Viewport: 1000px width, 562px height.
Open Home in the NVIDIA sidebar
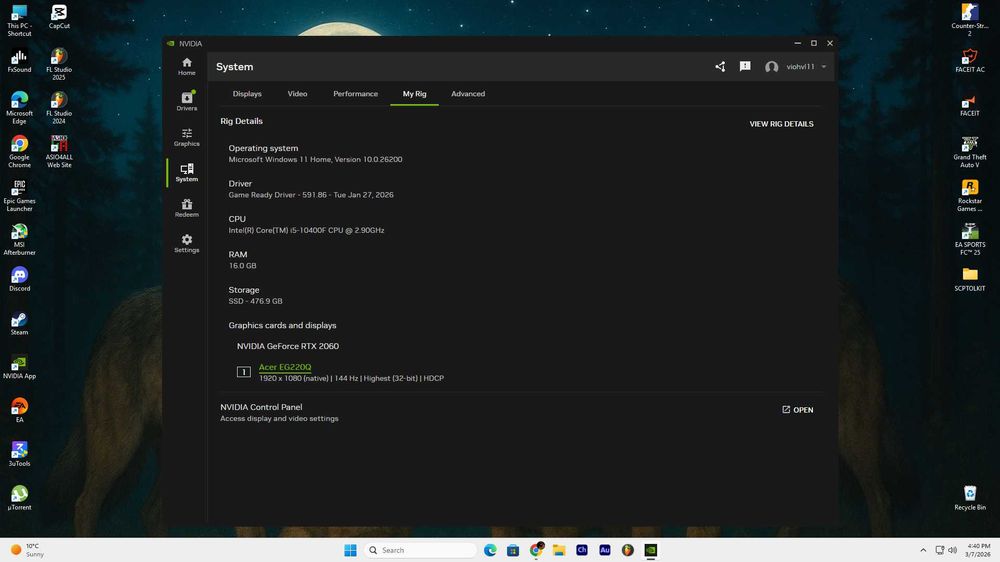[x=186, y=66]
